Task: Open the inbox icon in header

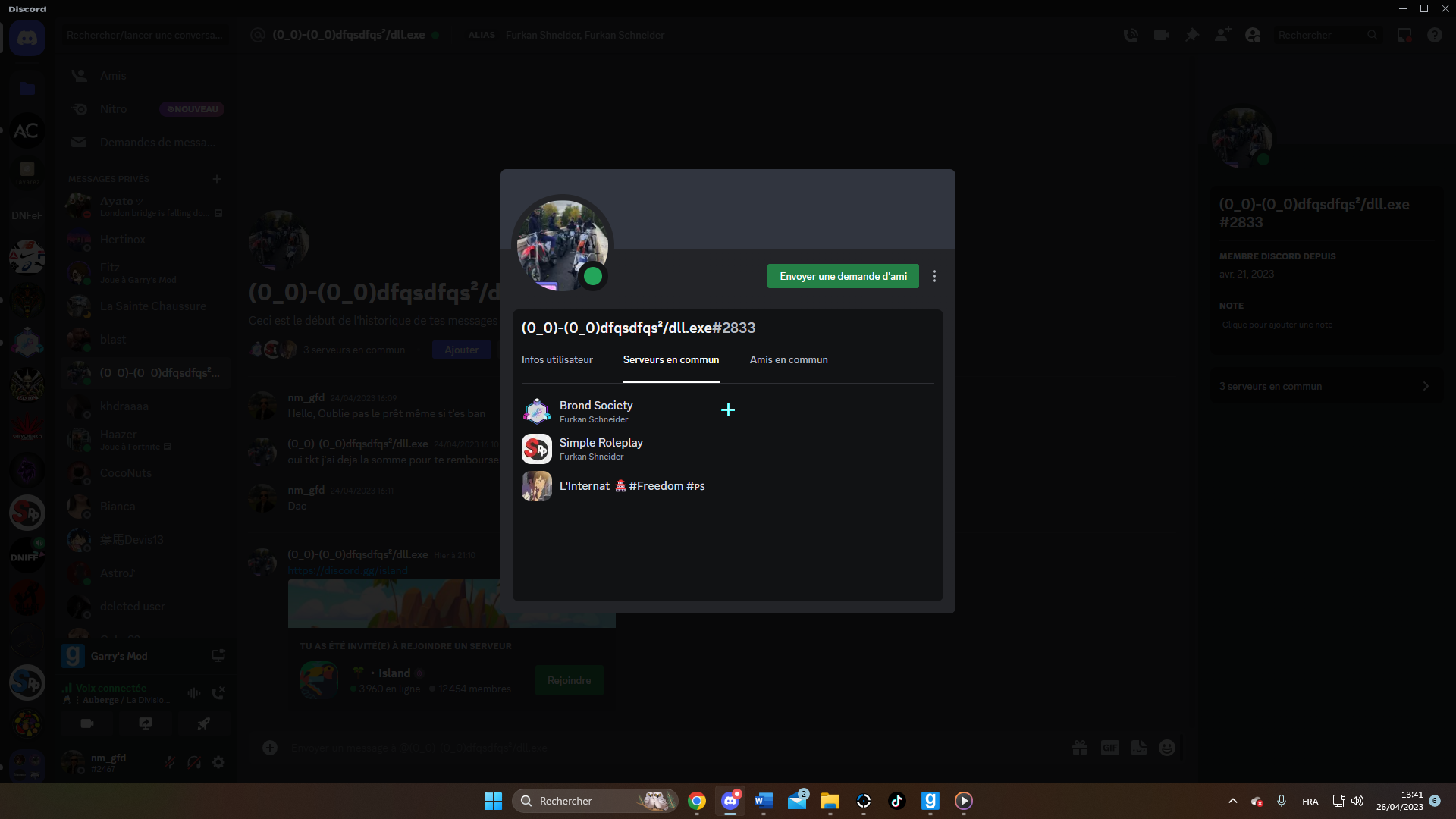Action: pos(1404,35)
